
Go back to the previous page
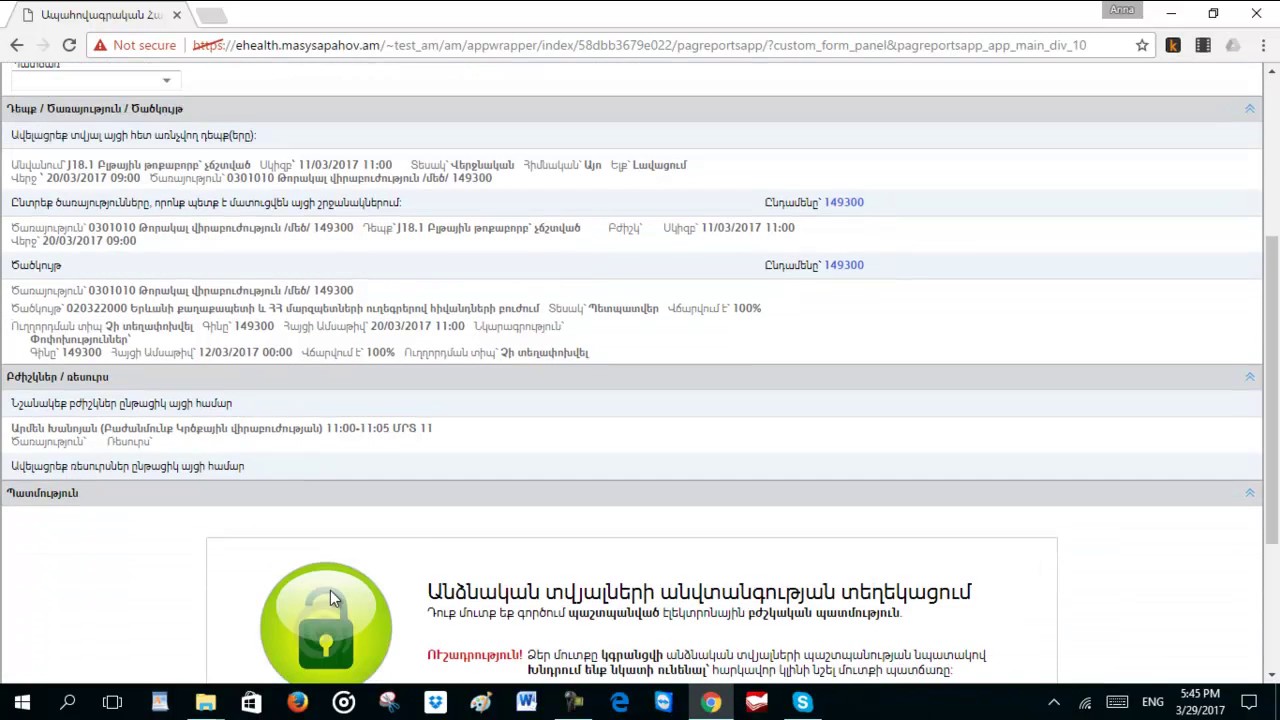pos(17,45)
